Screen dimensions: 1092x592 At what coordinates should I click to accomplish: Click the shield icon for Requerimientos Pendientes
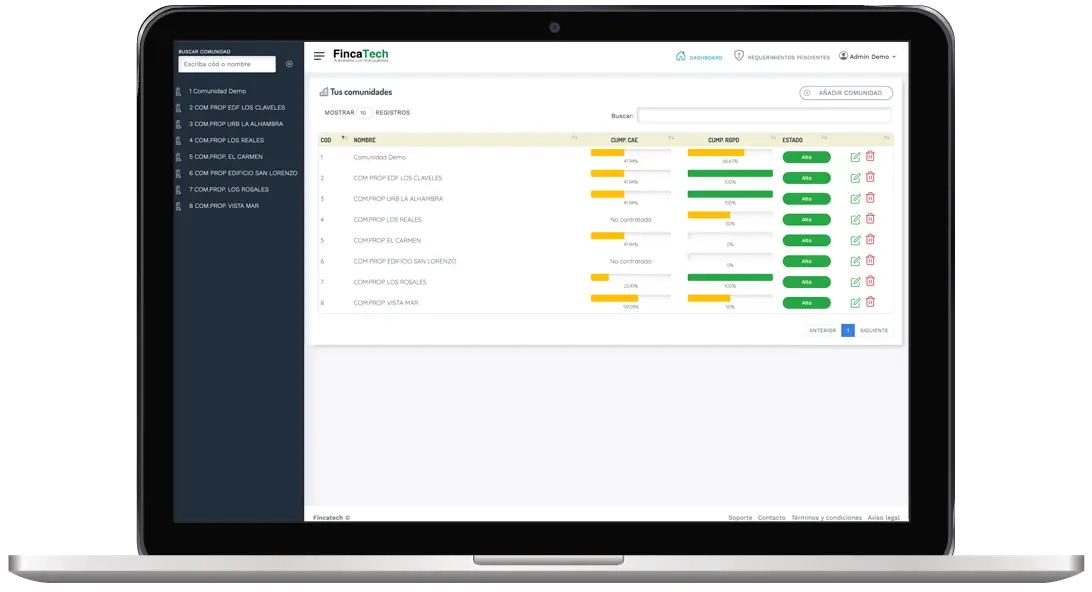pyautogui.click(x=739, y=56)
